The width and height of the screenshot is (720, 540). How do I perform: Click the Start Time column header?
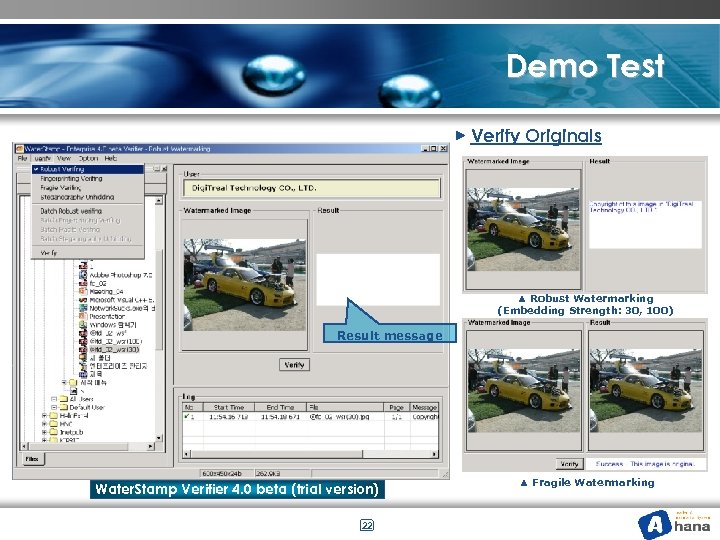coord(229,407)
